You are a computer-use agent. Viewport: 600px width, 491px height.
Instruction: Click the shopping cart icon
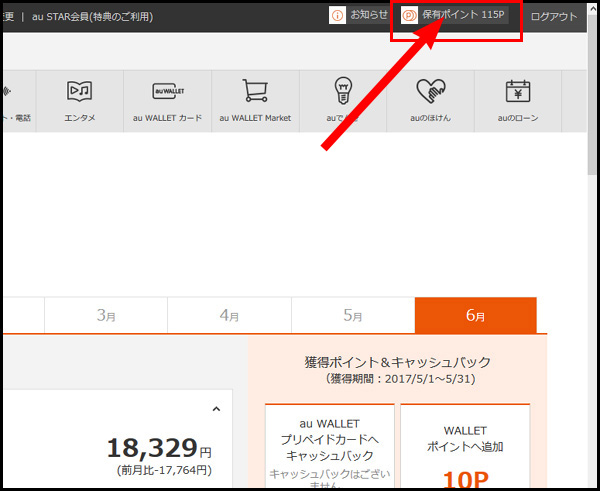tap(255, 90)
